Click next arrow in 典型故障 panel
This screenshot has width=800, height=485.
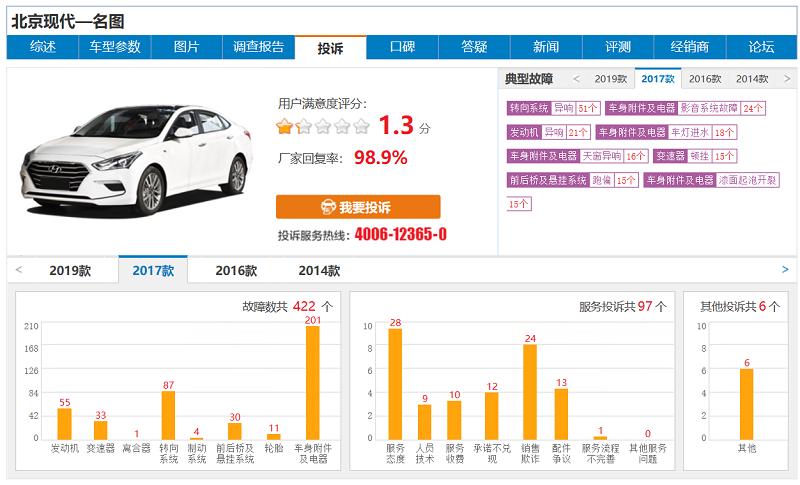(x=787, y=79)
